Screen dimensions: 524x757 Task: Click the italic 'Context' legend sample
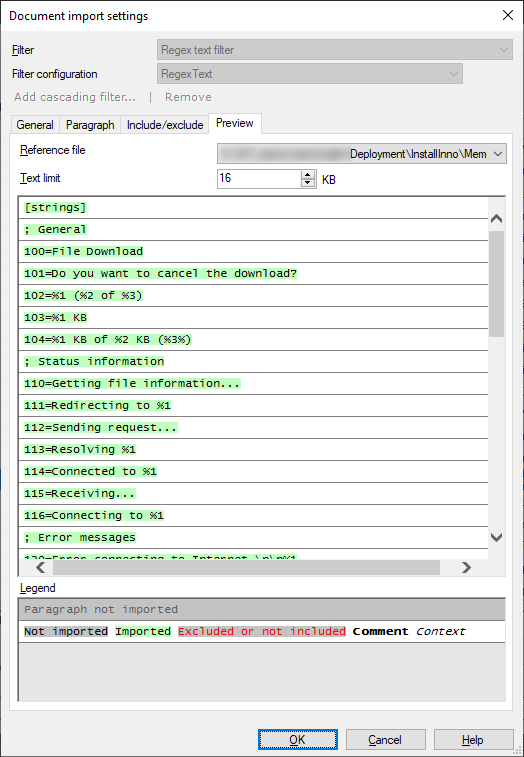(440, 631)
